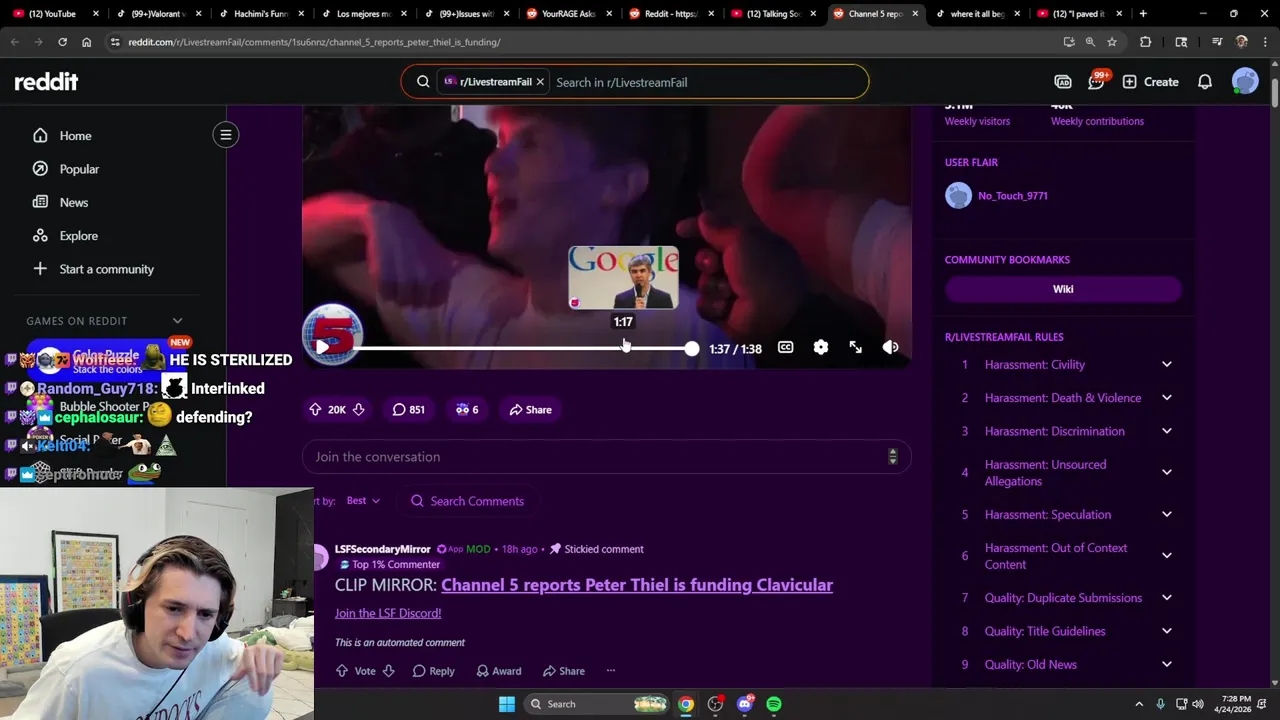
Task: Give Award to the stickied comment
Action: click(498, 671)
